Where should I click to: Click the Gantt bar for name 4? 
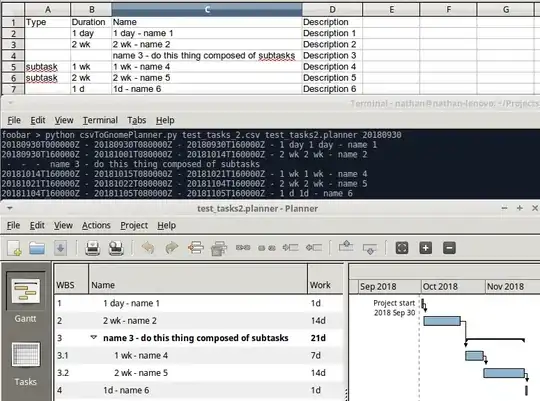pos(474,356)
